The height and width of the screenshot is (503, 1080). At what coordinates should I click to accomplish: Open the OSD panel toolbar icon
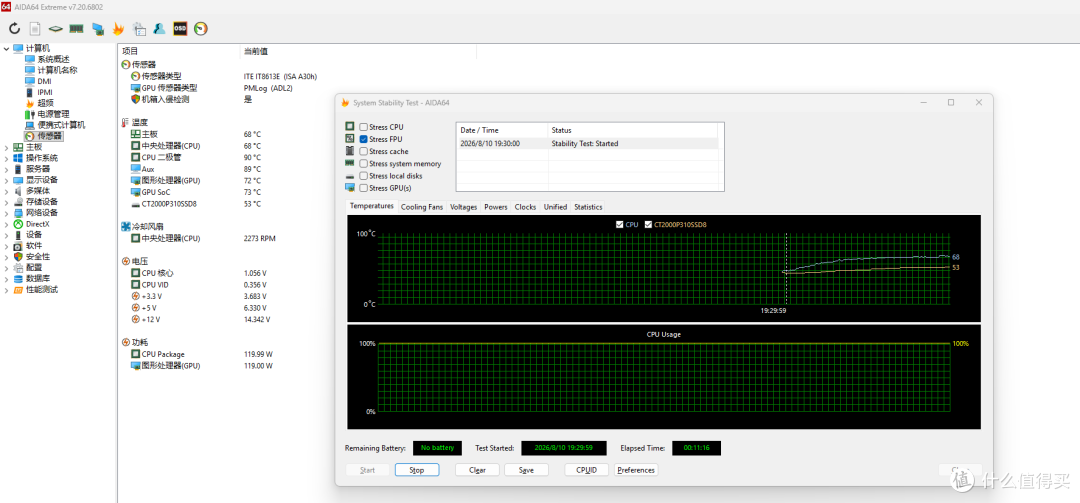[180, 29]
